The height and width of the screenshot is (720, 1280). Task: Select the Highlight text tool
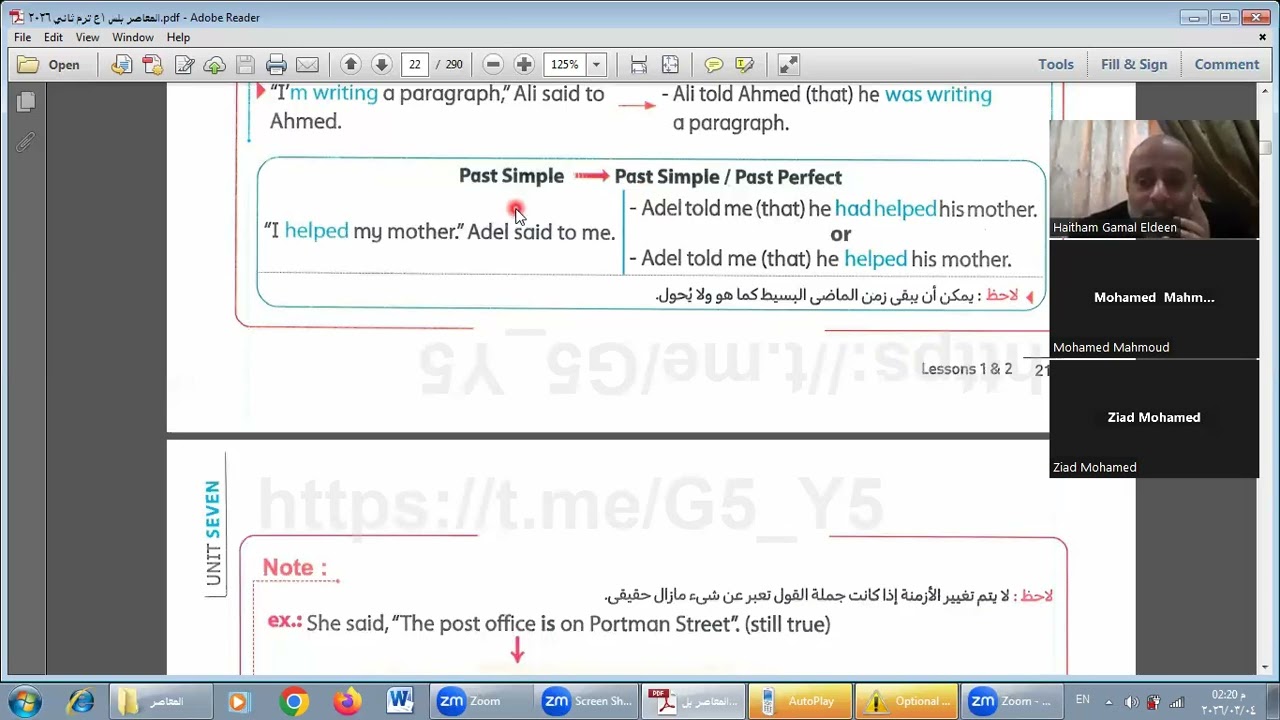click(x=744, y=65)
